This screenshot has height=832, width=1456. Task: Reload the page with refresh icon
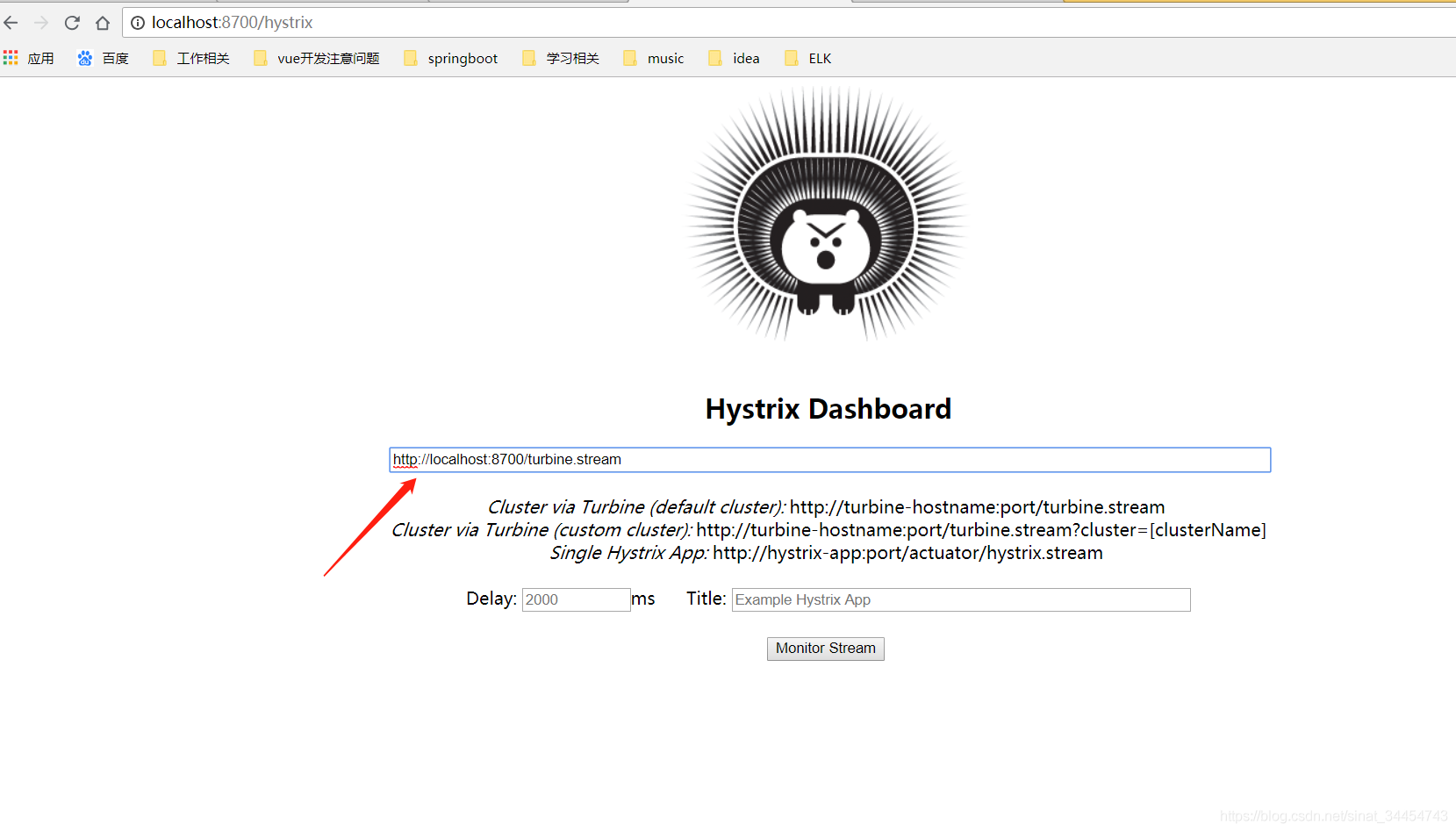[x=72, y=23]
